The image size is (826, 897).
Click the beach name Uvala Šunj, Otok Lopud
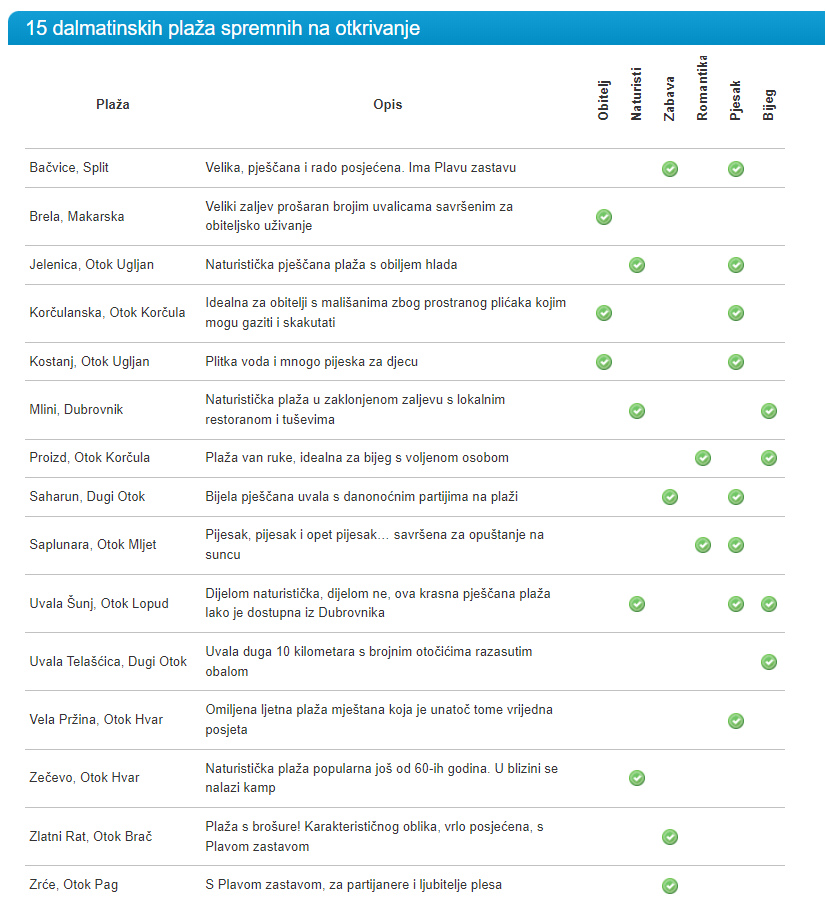coord(99,604)
